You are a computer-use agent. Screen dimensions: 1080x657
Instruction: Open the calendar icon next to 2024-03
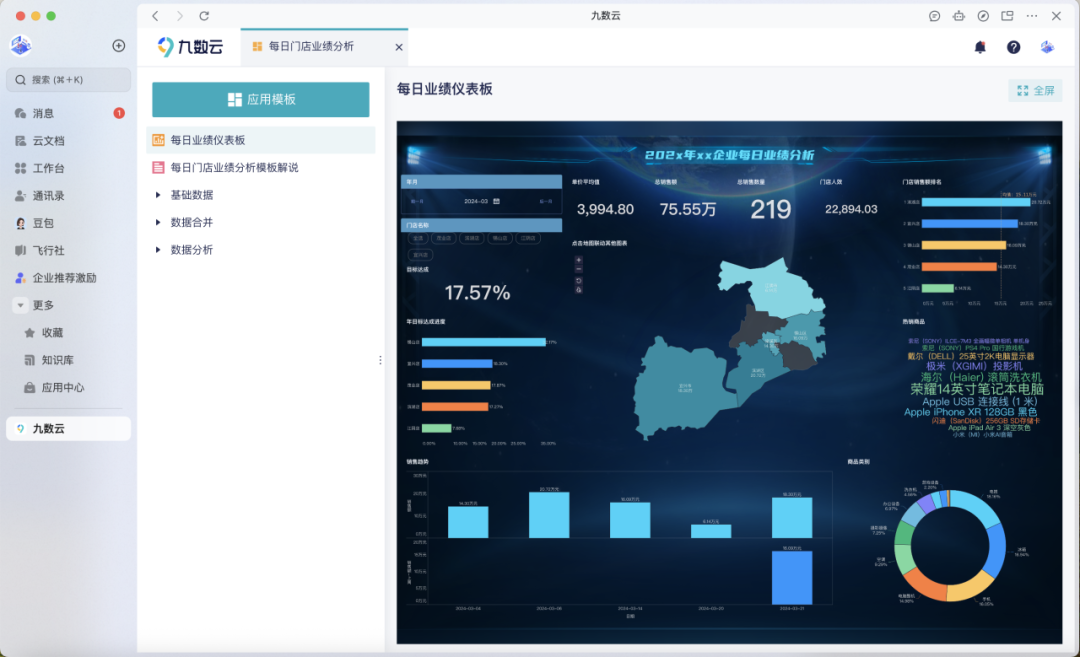(x=497, y=201)
